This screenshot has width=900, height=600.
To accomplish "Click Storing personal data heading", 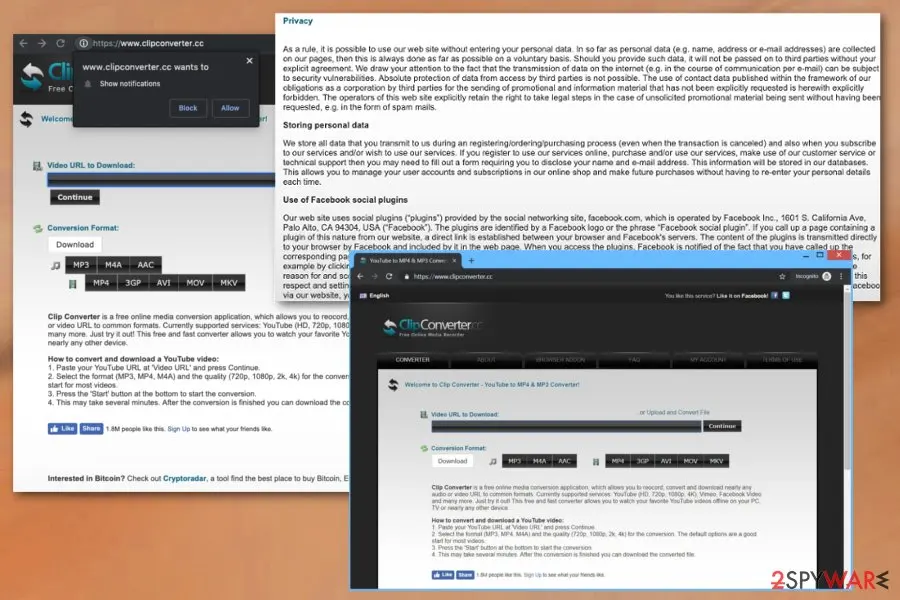I will (325, 125).
